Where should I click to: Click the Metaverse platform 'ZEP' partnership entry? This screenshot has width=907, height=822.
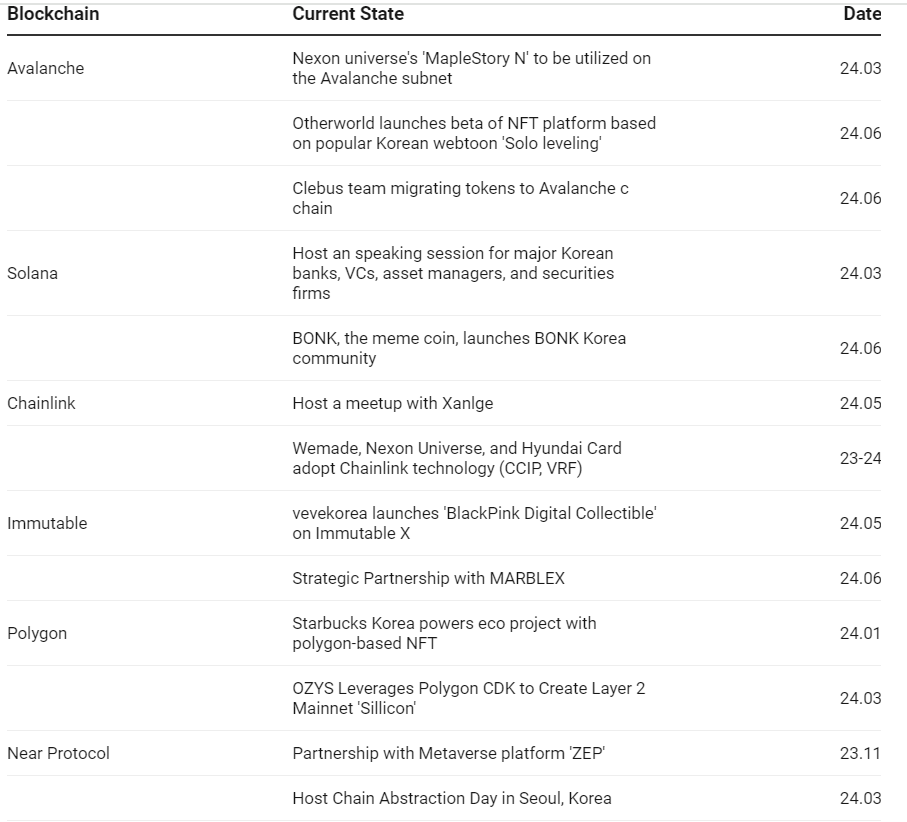pos(448,753)
